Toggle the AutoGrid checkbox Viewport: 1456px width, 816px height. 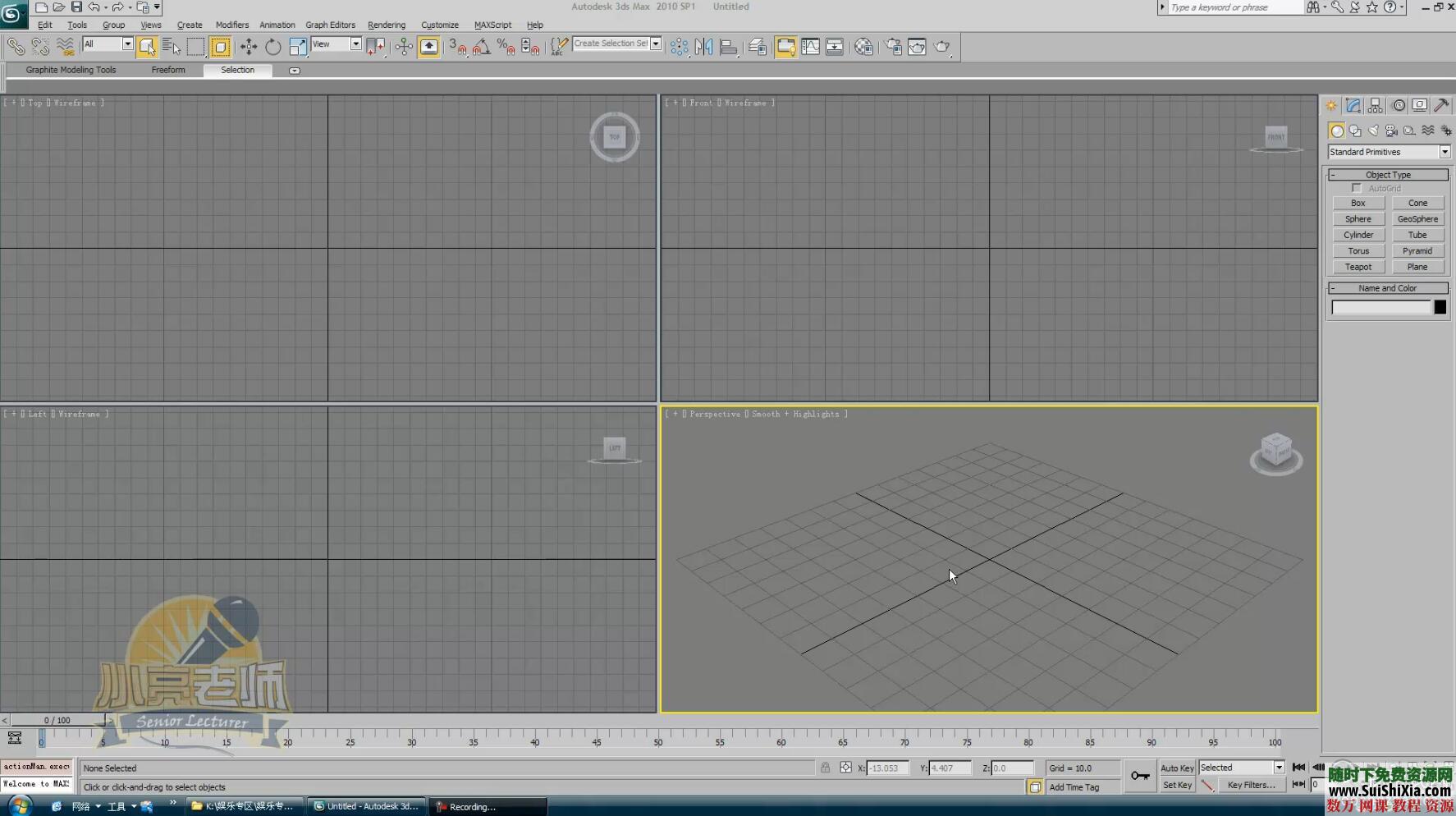1358,188
